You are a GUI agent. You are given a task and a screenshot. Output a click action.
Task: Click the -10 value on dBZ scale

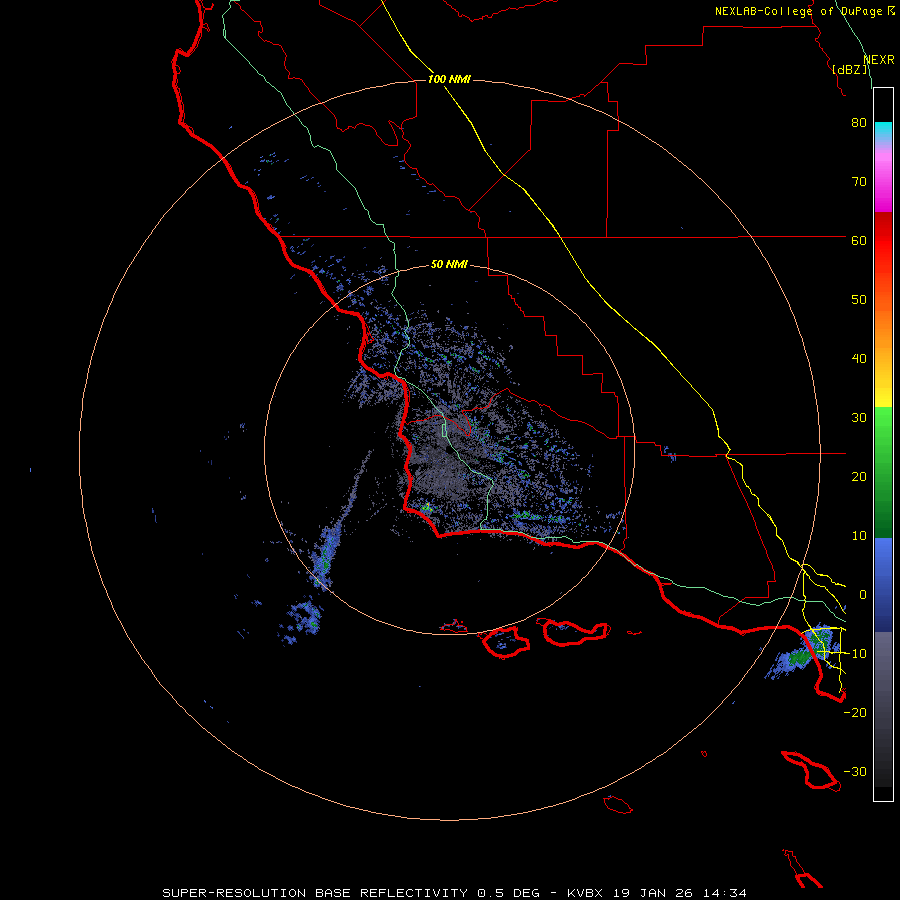(x=855, y=654)
